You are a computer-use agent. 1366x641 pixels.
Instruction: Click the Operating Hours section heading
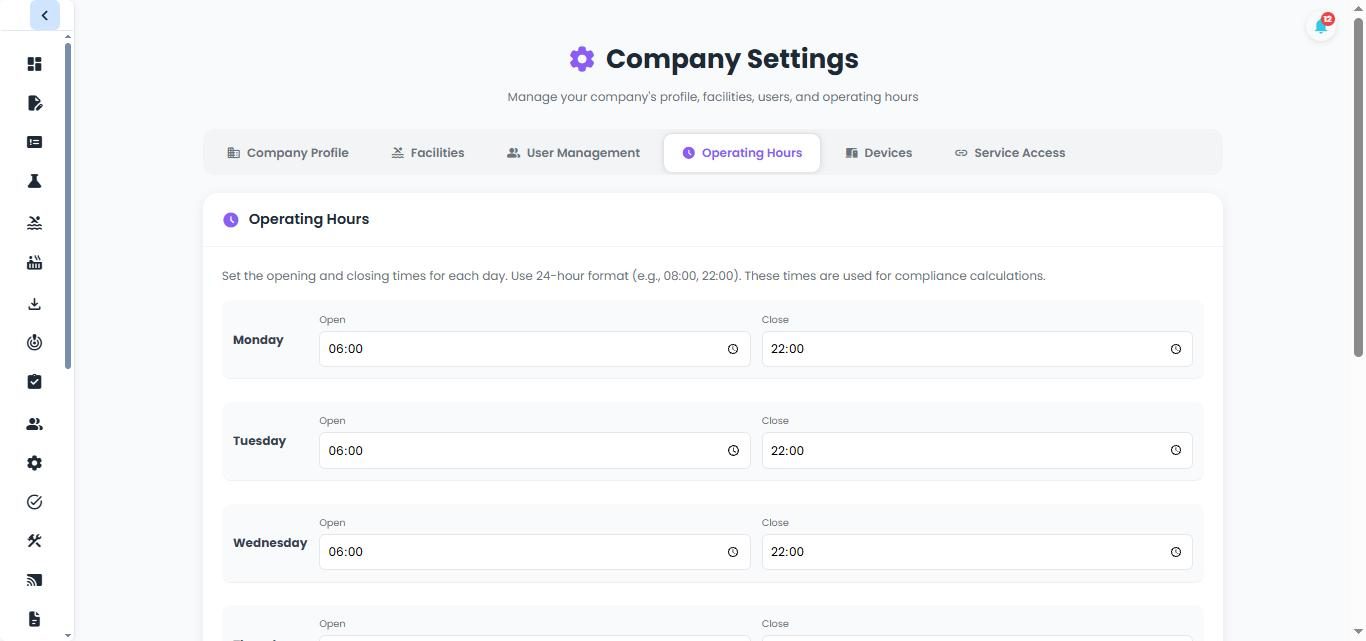point(309,219)
